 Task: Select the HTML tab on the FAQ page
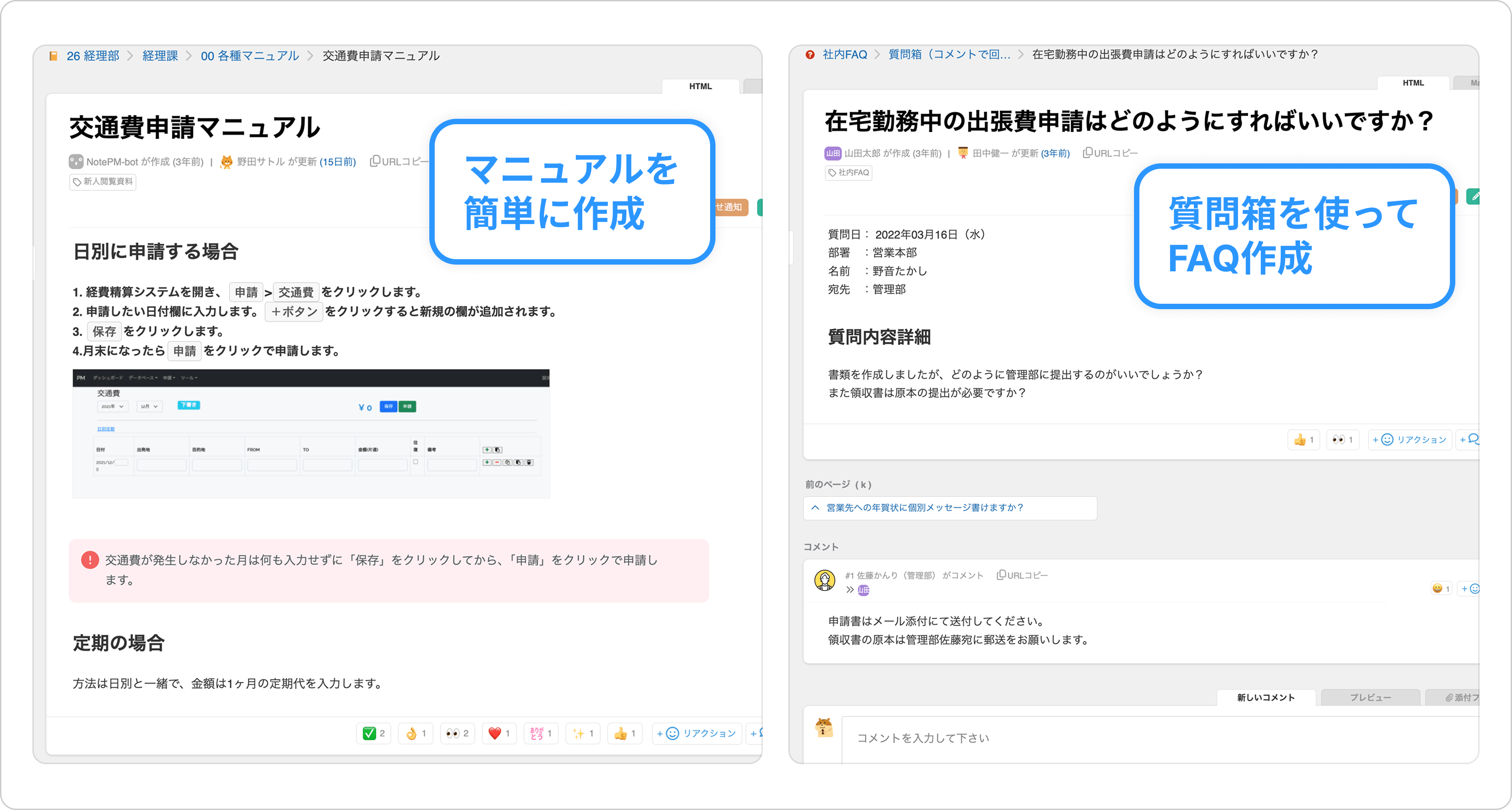click(1413, 83)
